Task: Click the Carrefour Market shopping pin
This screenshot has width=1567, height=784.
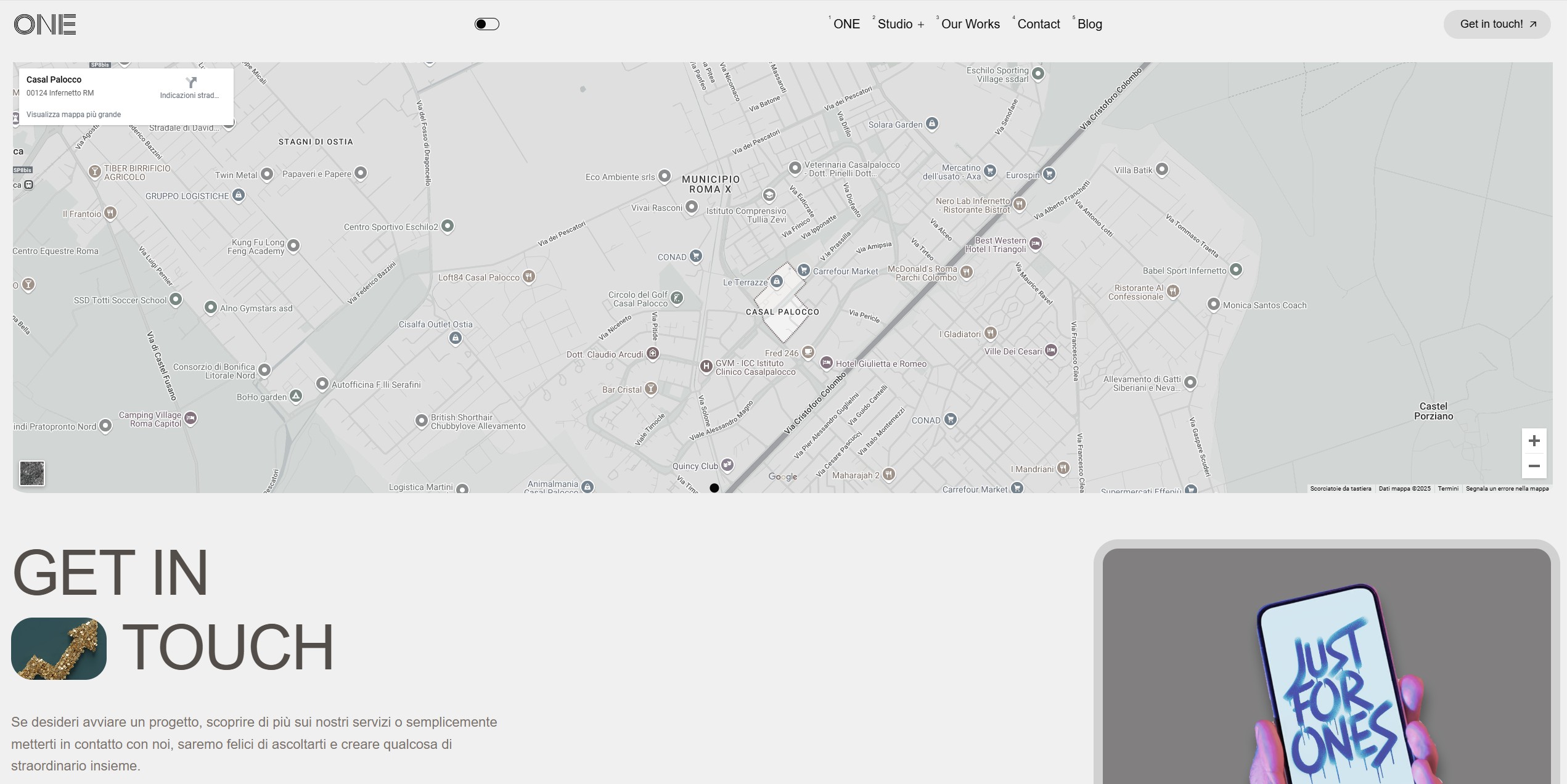Action: [x=803, y=270]
